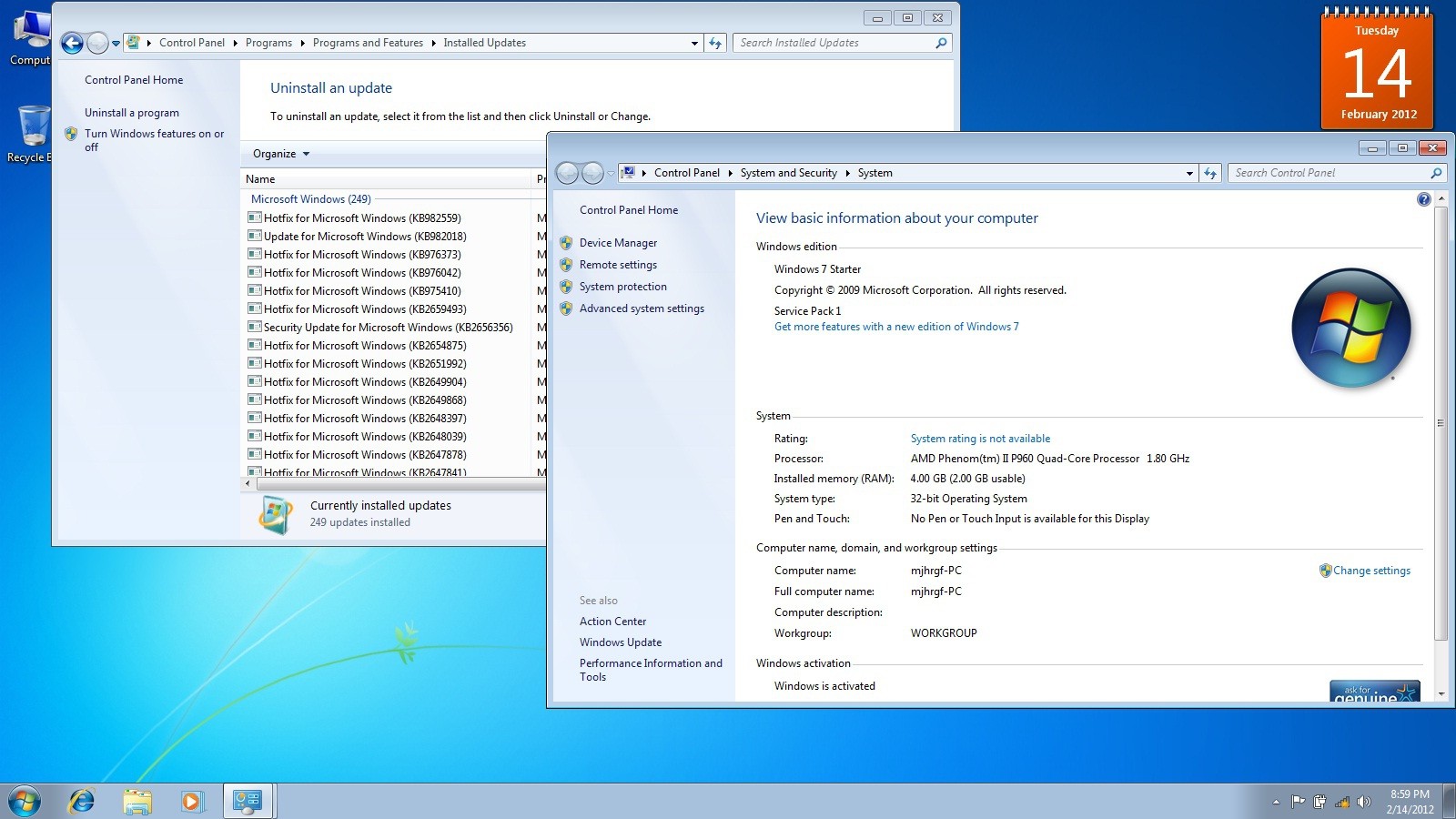This screenshot has width=1456, height=819.
Task: Click Control Panel breadcrumb in Installed Updates window
Action: [x=191, y=43]
